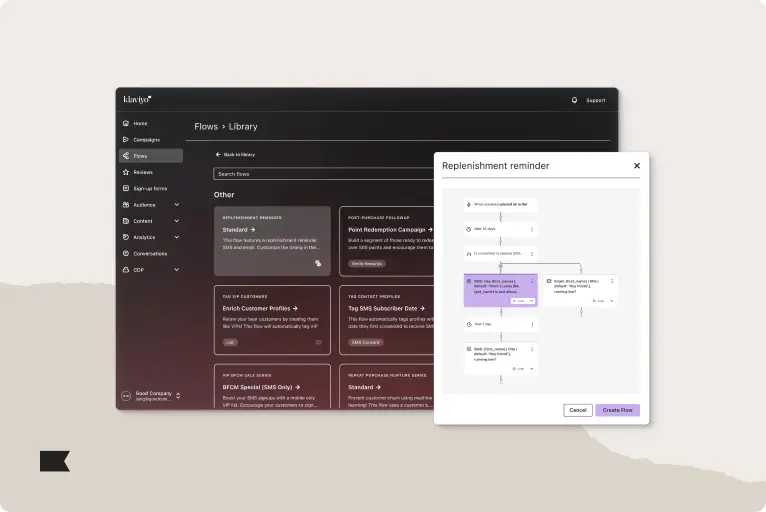This screenshot has height=512, width=766.
Task: Click the Cancel button
Action: tap(577, 410)
